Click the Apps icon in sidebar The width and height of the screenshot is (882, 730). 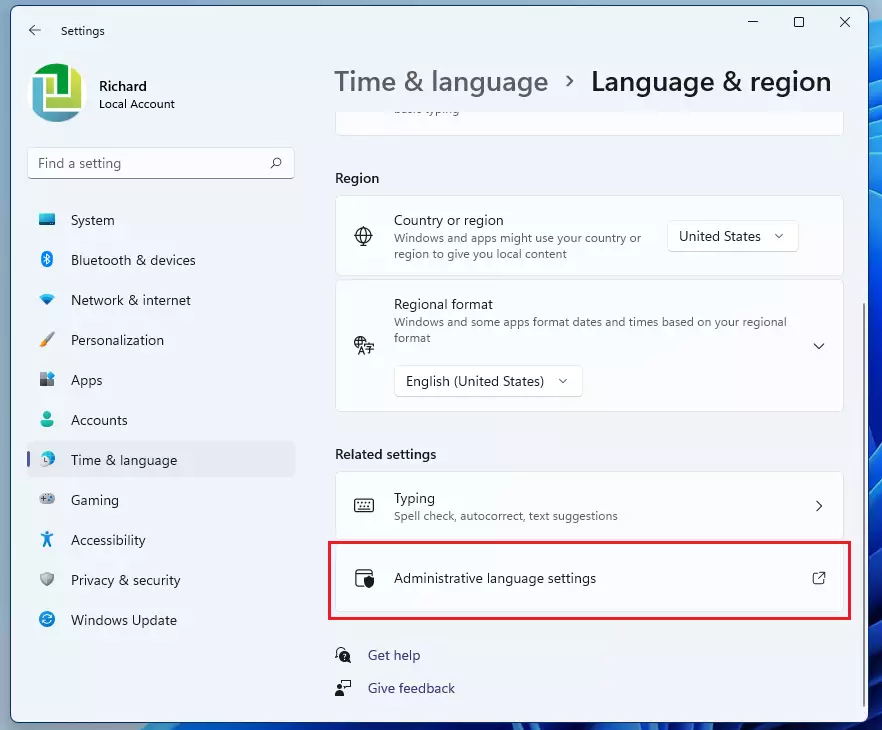tap(47, 380)
